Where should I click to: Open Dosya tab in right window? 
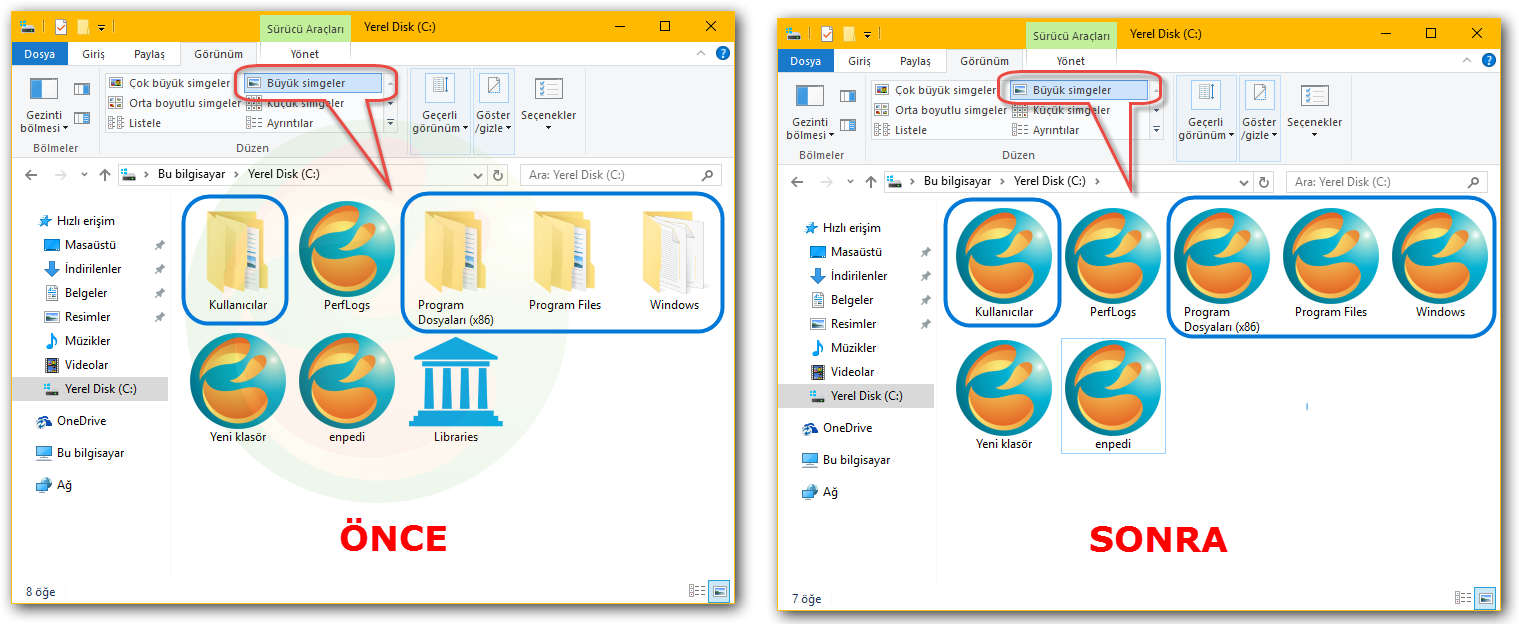point(805,61)
